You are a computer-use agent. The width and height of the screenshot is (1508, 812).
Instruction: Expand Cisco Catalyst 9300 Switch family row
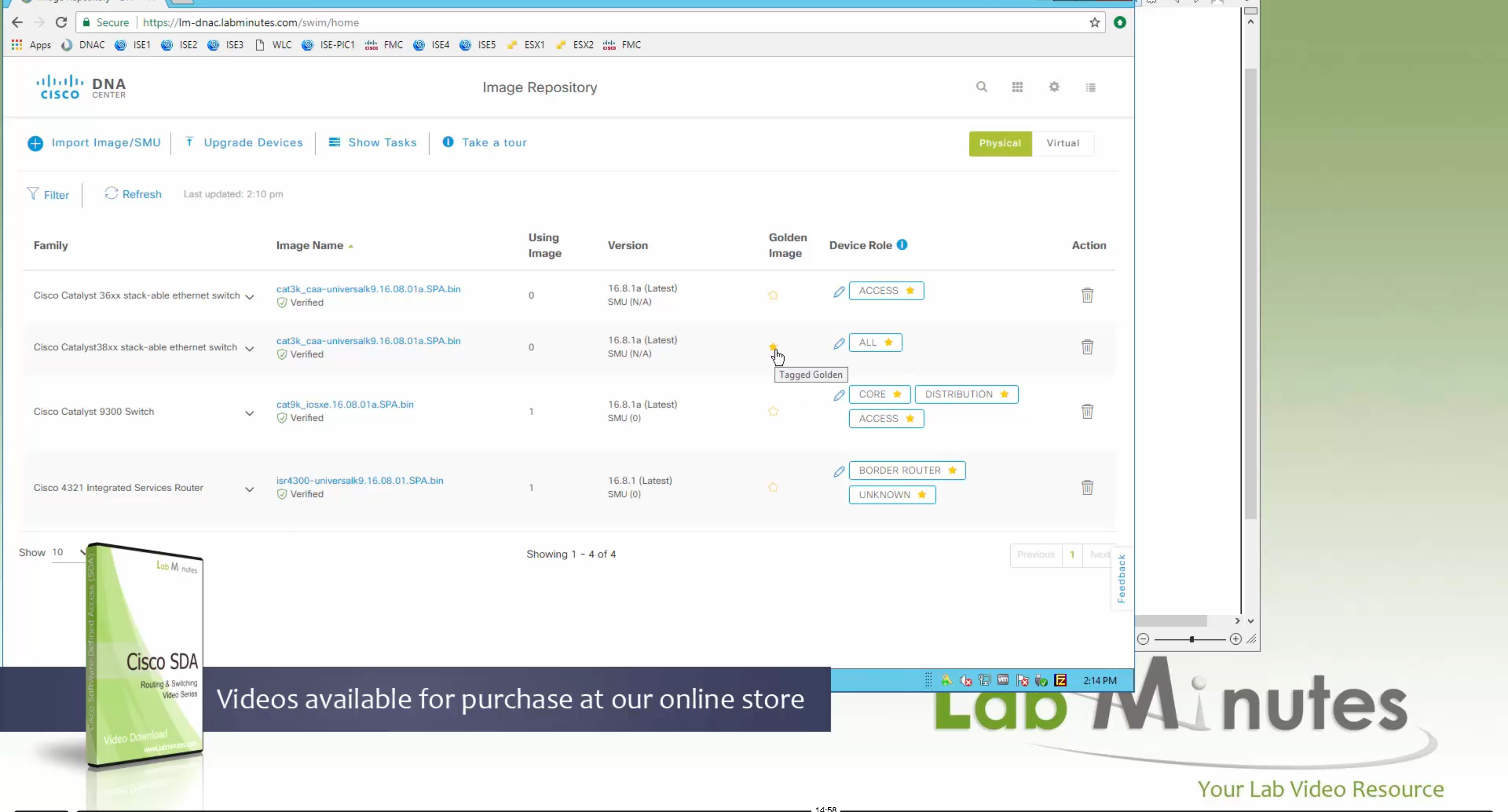(249, 413)
